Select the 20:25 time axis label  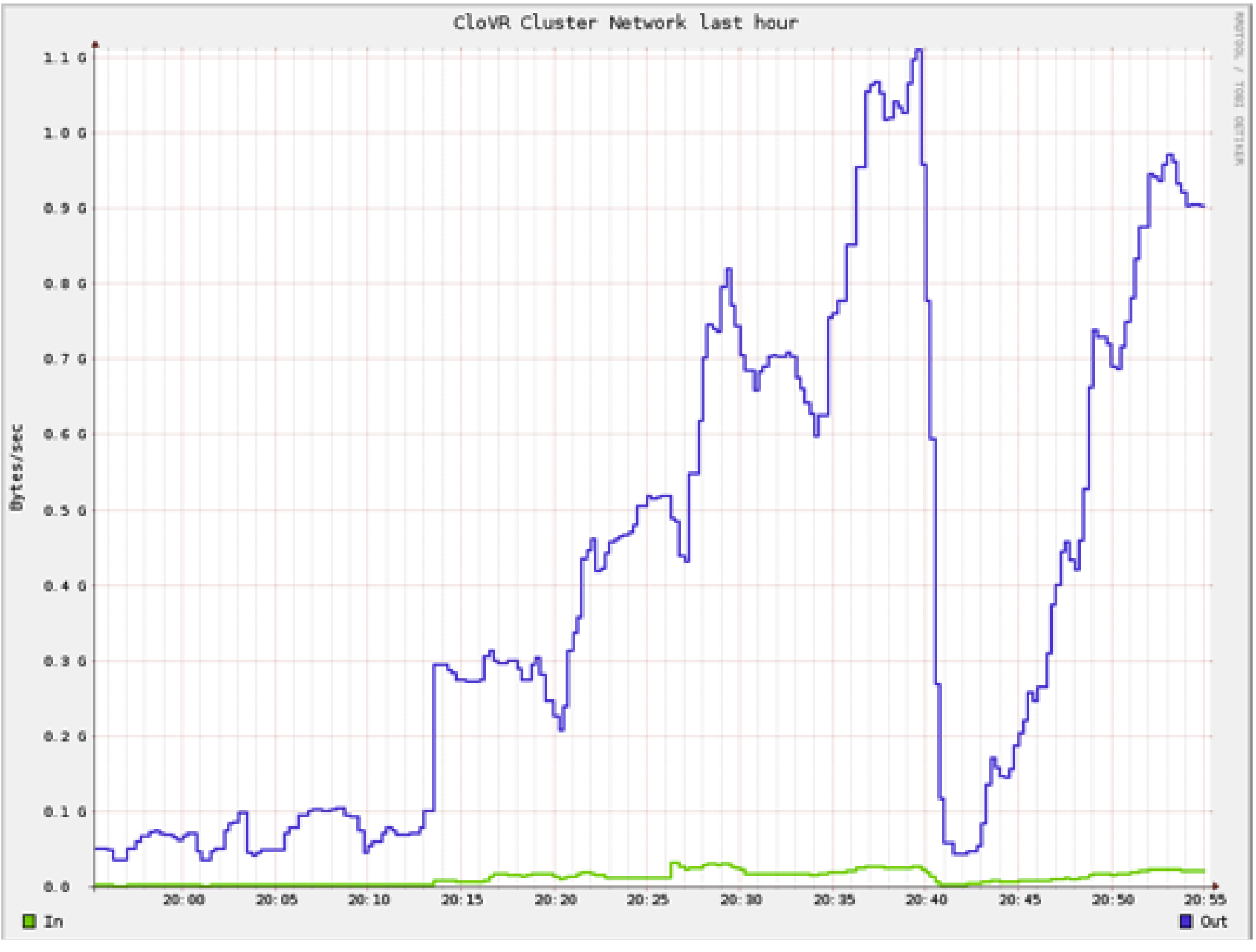(648, 900)
